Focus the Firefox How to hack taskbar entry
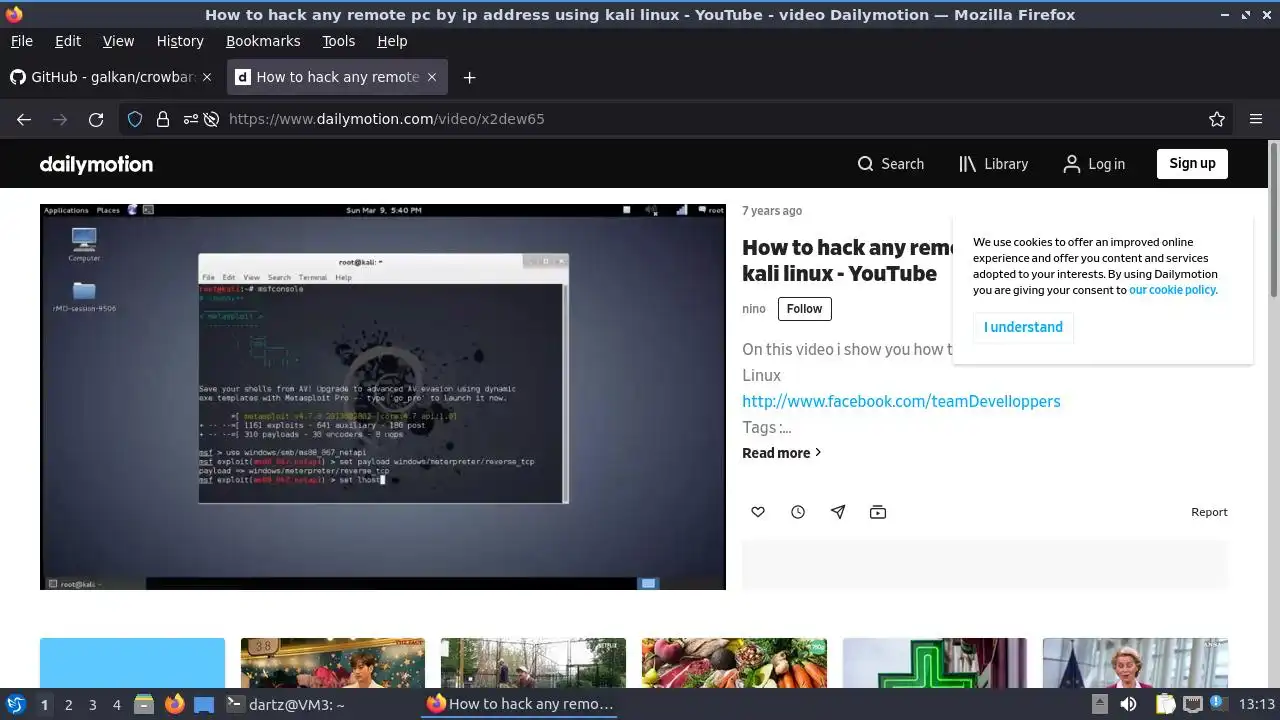The width and height of the screenshot is (1280, 720). click(x=520, y=704)
